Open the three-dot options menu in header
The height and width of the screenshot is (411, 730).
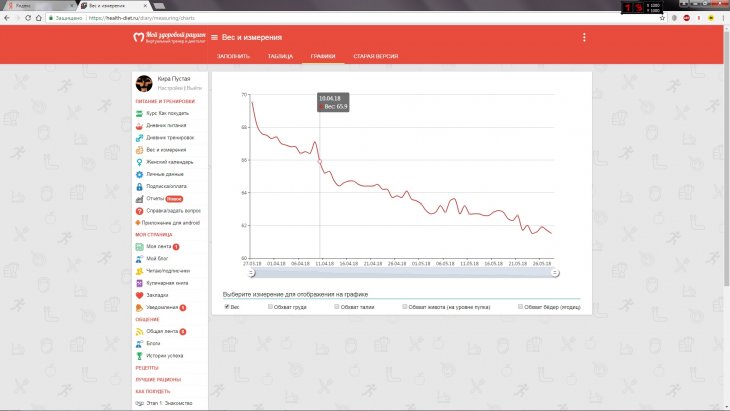(584, 38)
